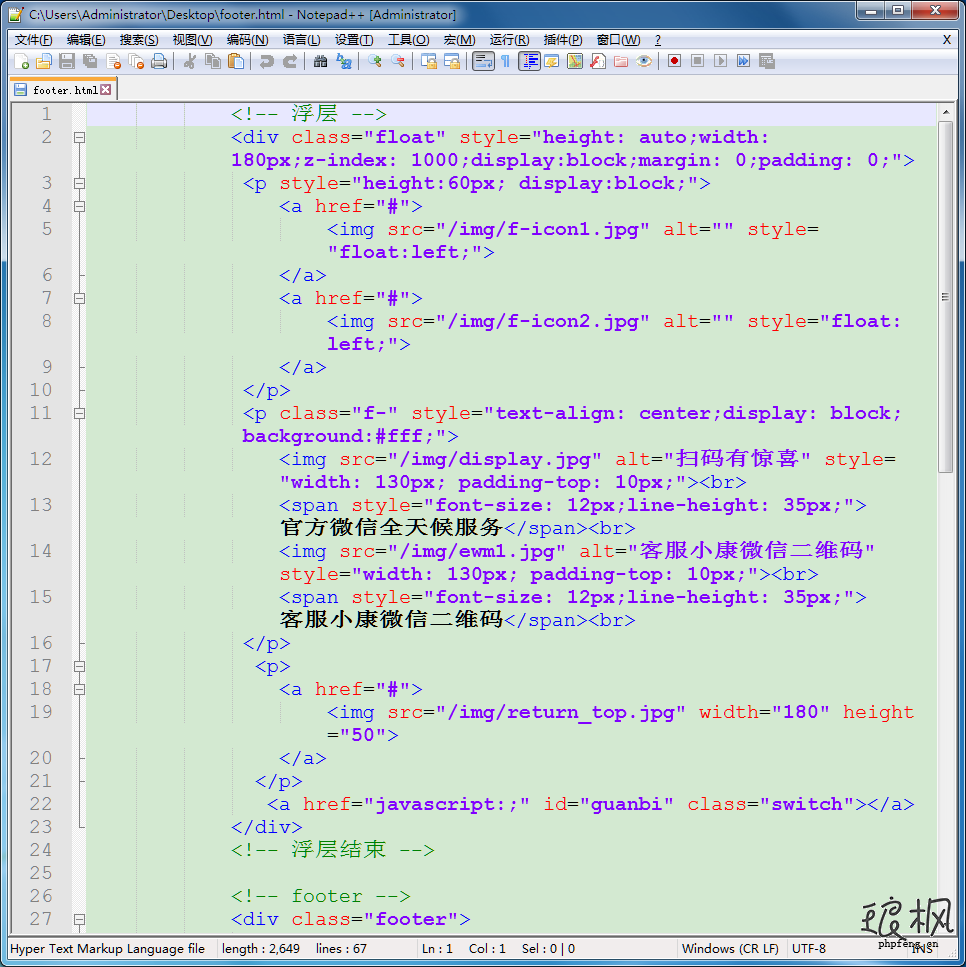This screenshot has height=967, width=966.
Task: Open the 编码(N) menu
Action: tap(247, 40)
